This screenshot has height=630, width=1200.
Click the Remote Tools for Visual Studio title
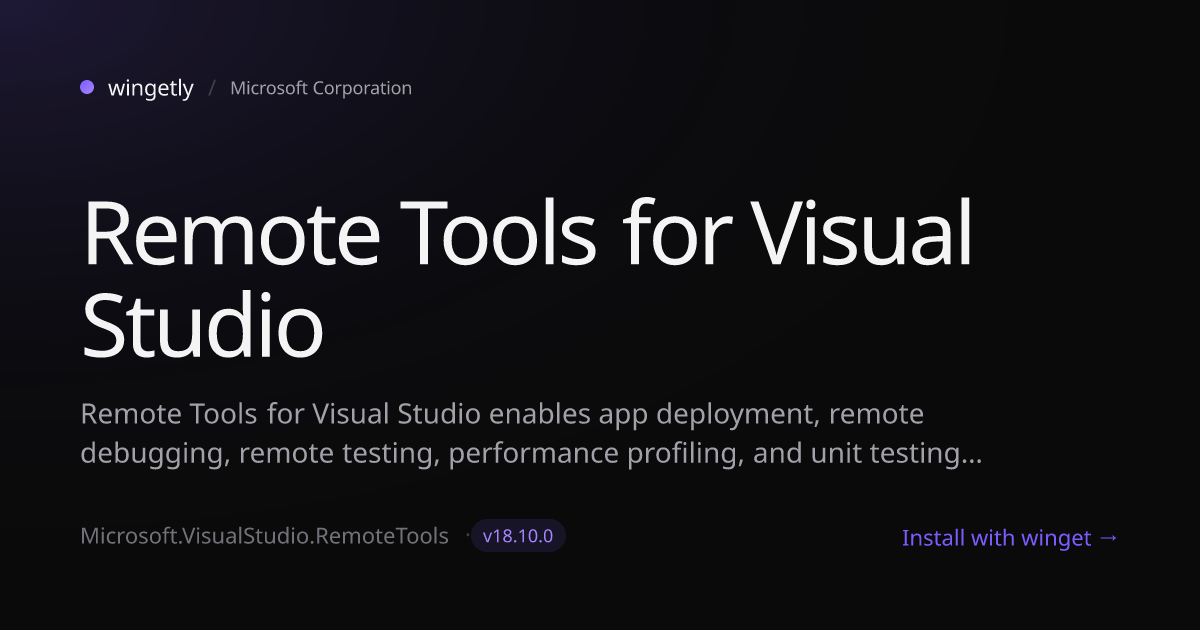click(x=527, y=279)
